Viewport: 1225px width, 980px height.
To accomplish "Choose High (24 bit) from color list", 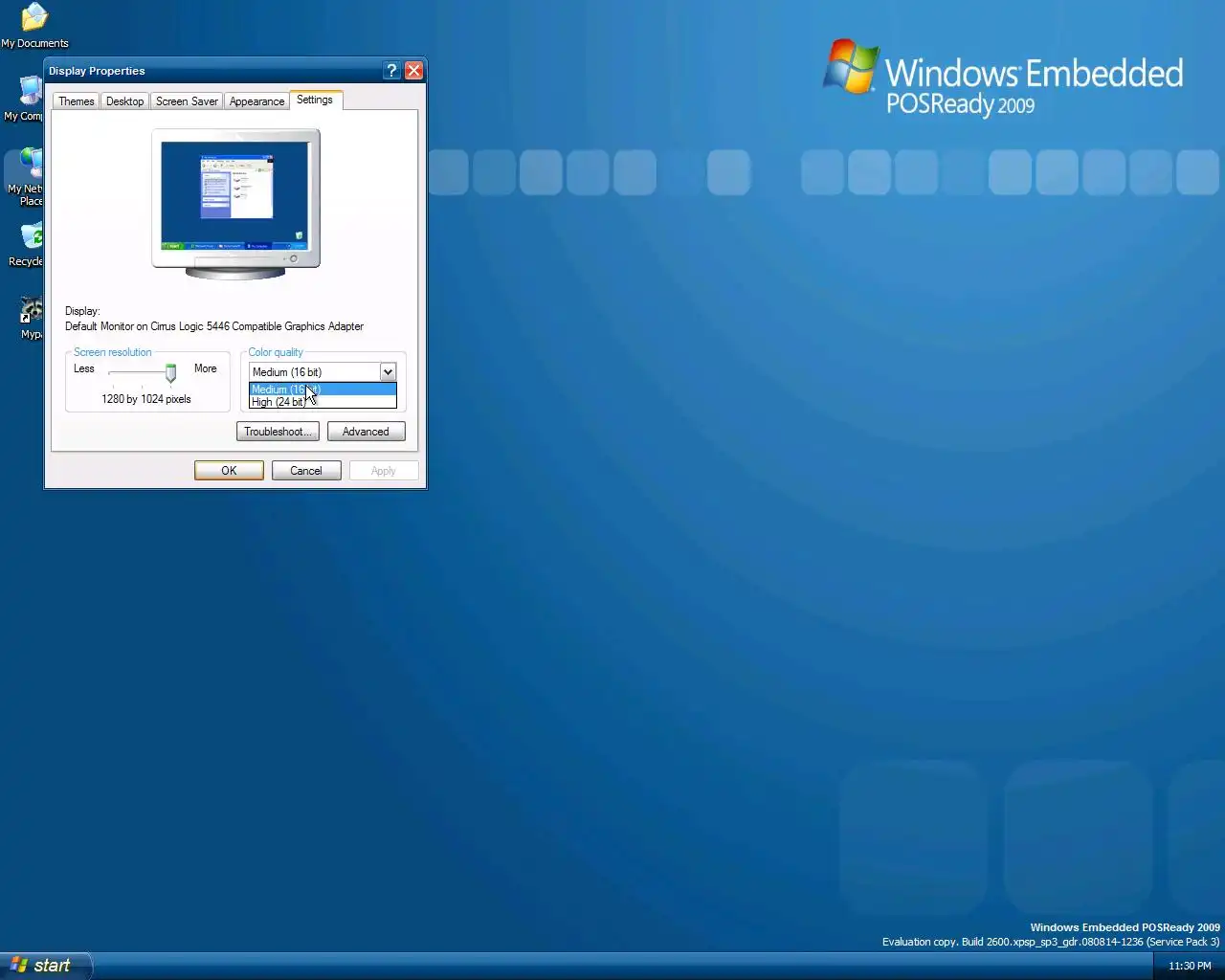I will pyautogui.click(x=323, y=402).
